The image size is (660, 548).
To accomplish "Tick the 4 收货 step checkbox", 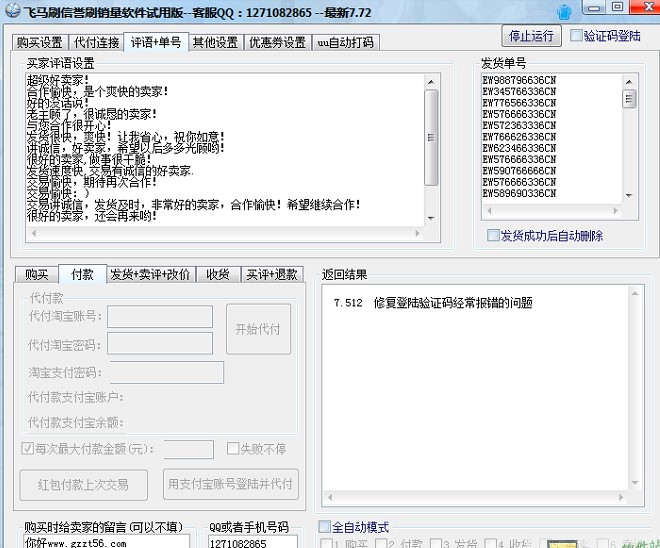I will [490, 543].
